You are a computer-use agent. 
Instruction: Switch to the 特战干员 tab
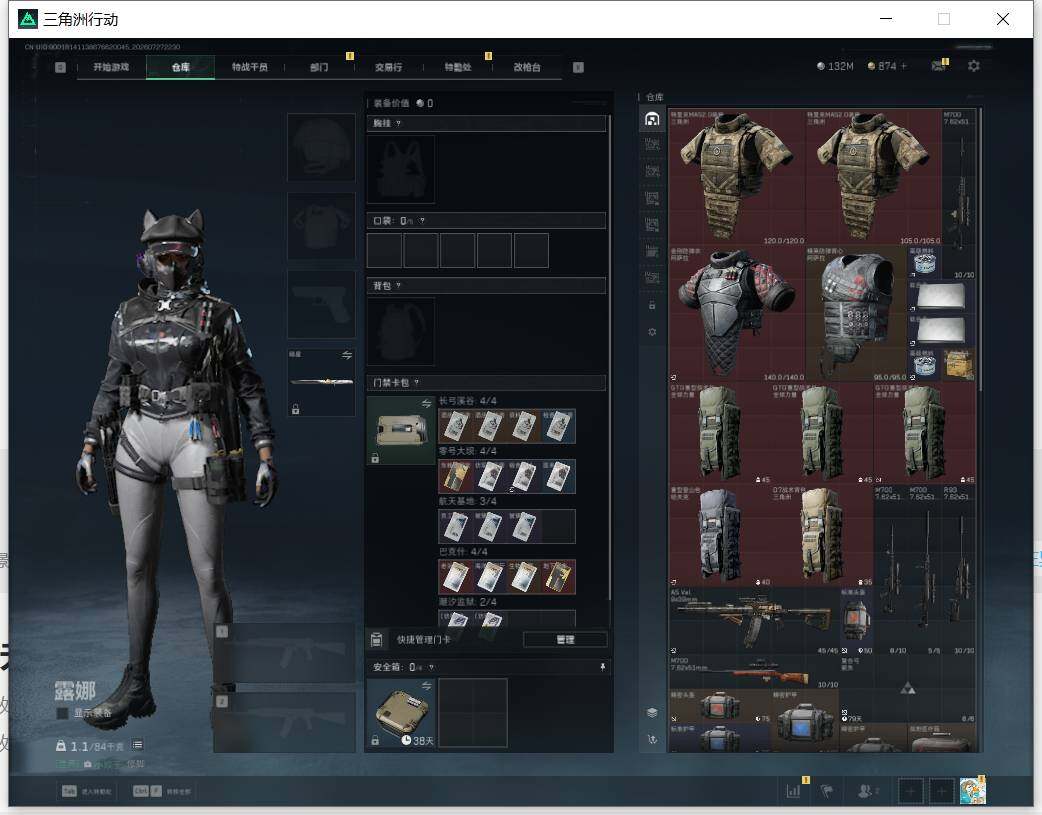click(x=250, y=67)
